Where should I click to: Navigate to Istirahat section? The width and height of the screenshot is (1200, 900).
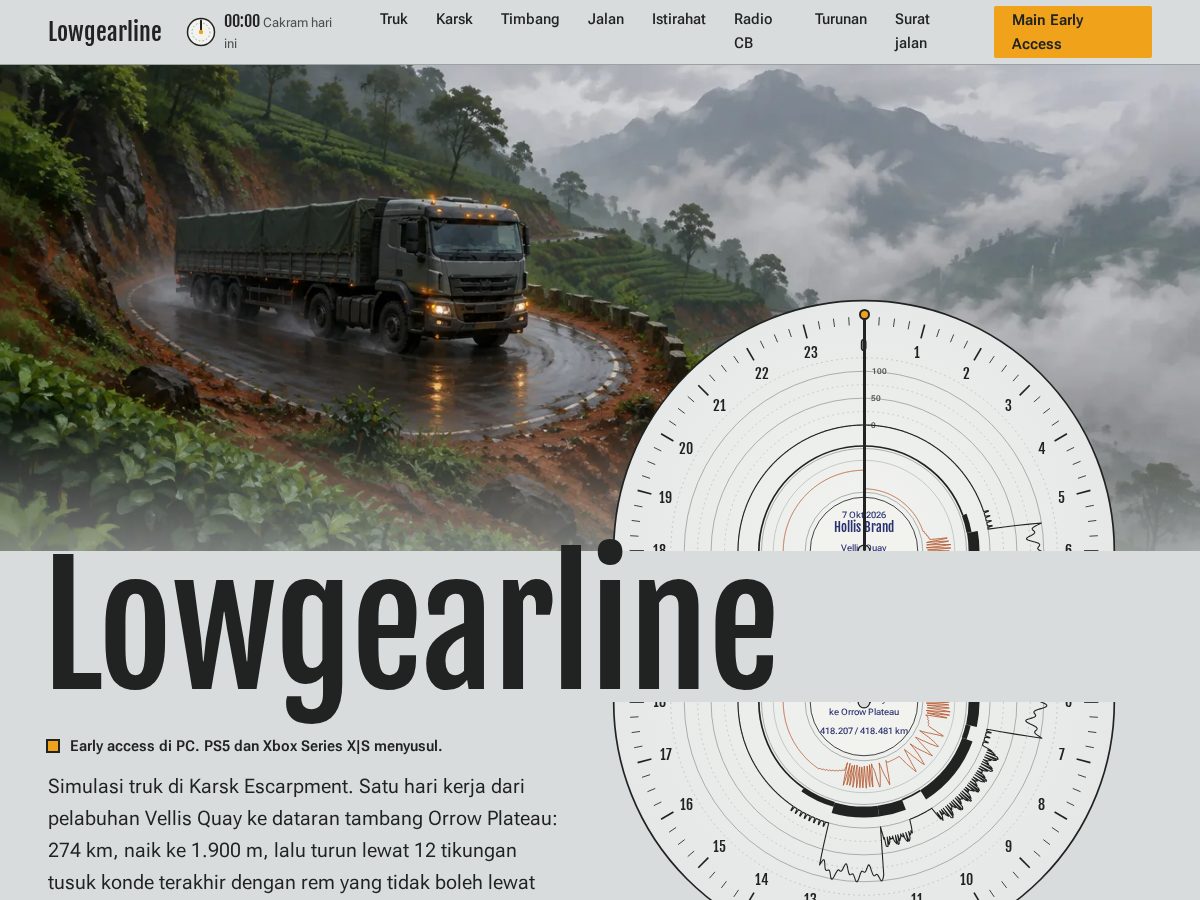click(679, 19)
